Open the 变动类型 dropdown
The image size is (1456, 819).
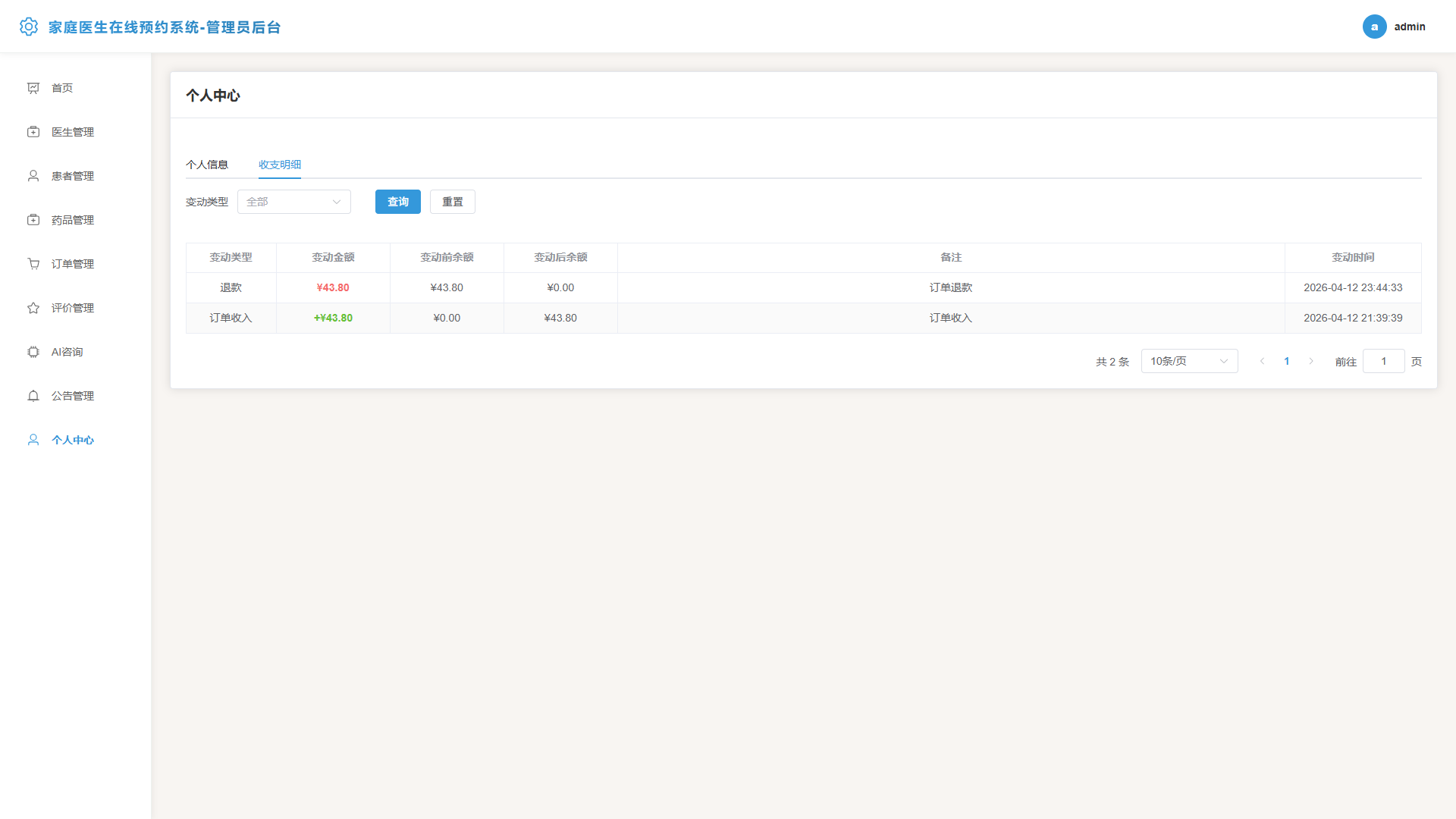click(294, 202)
